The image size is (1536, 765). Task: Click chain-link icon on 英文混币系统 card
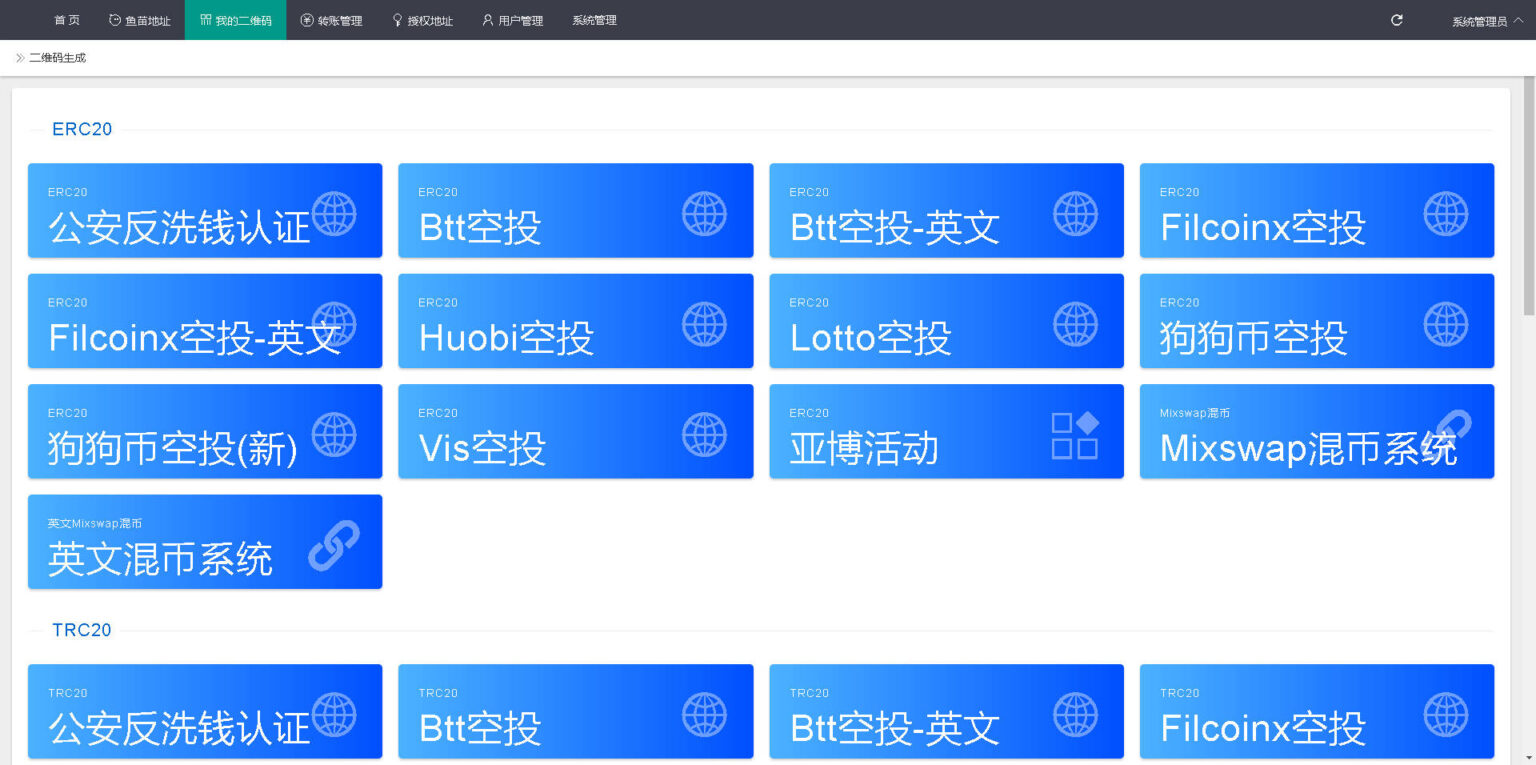click(333, 546)
